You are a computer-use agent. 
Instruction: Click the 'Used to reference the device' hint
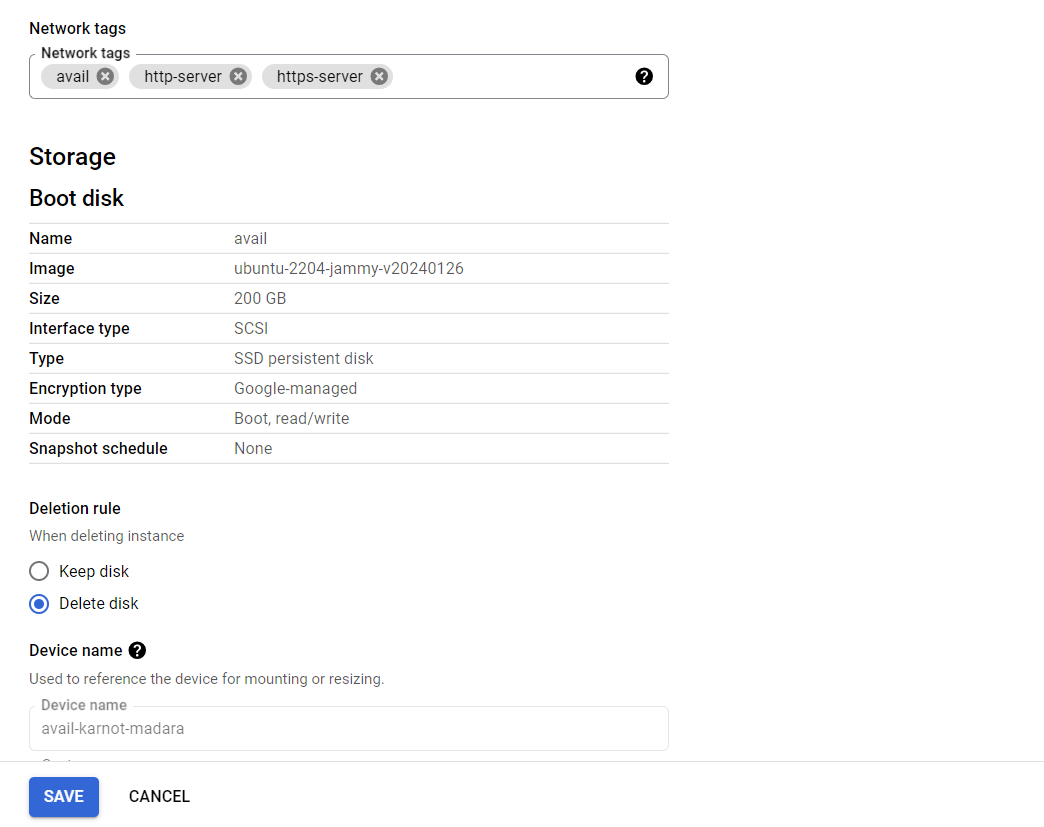click(206, 679)
